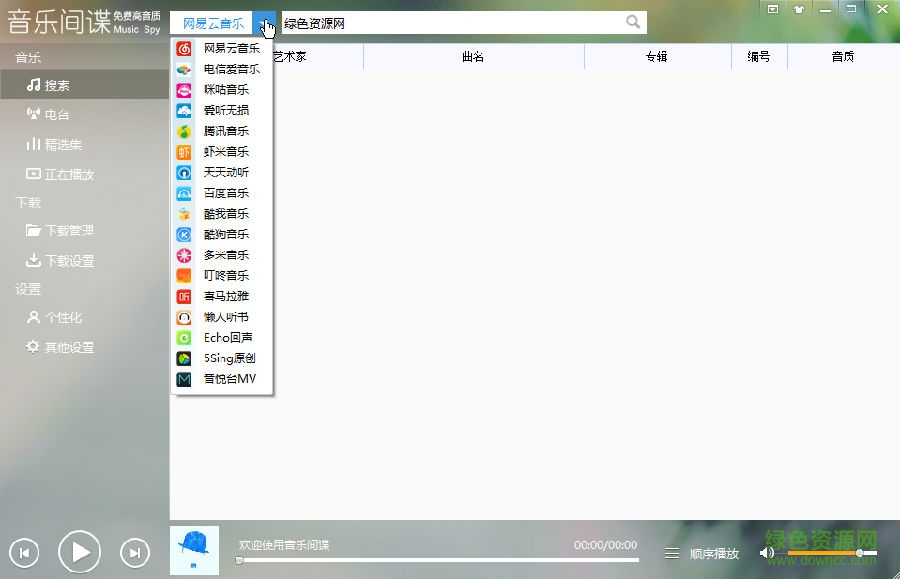The image size is (900, 579).
Task: Collapse the music source dropdown arrow
Action: tap(265, 22)
